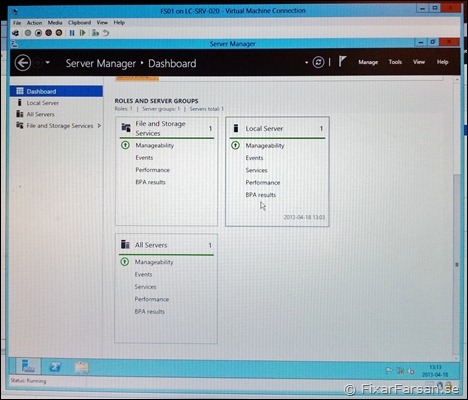Image resolution: width=468 pixels, height=400 pixels.
Task: Click the Refresh icon in Server Manager
Action: tap(318, 62)
